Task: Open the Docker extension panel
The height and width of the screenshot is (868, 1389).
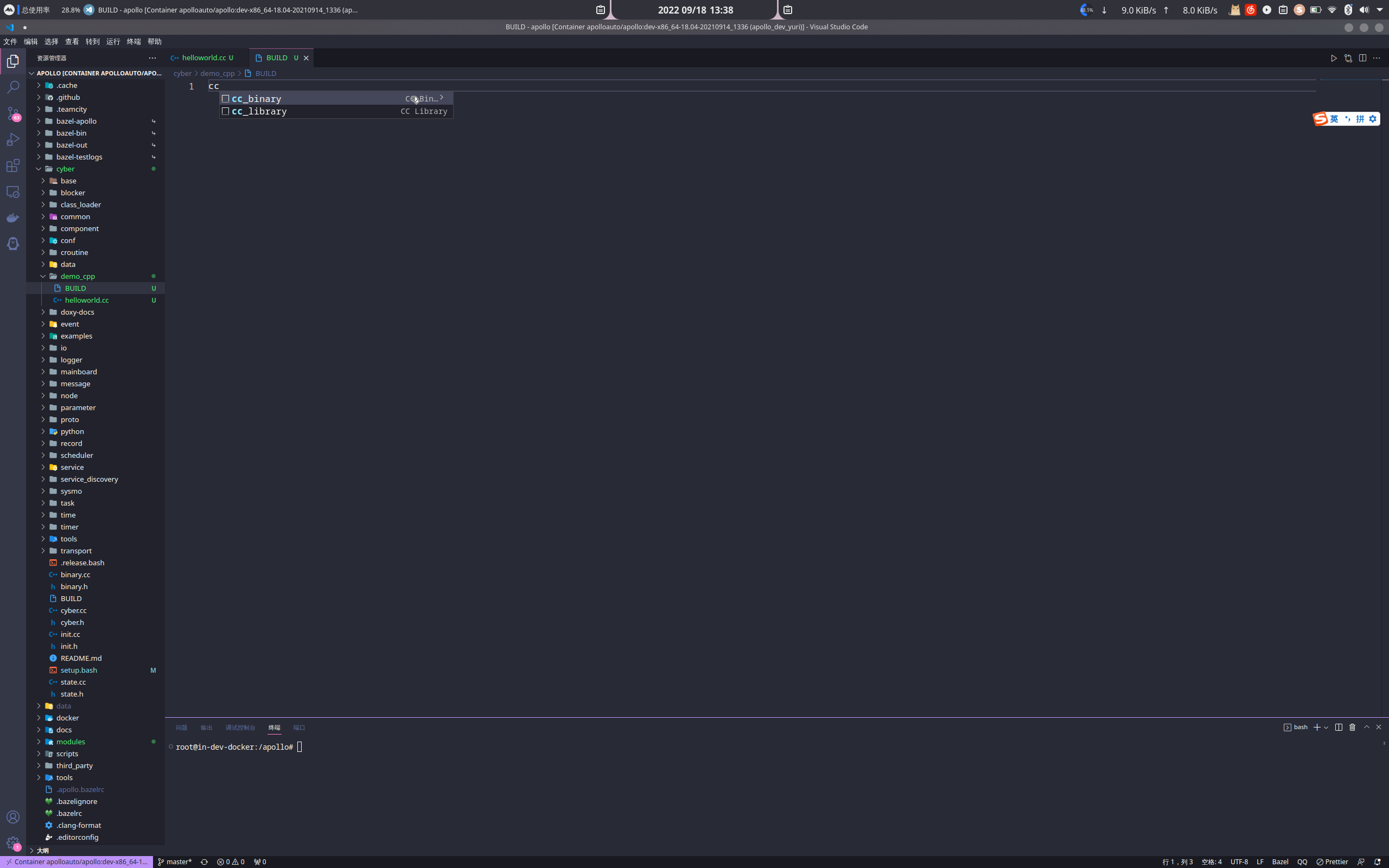Action: pyautogui.click(x=12, y=217)
